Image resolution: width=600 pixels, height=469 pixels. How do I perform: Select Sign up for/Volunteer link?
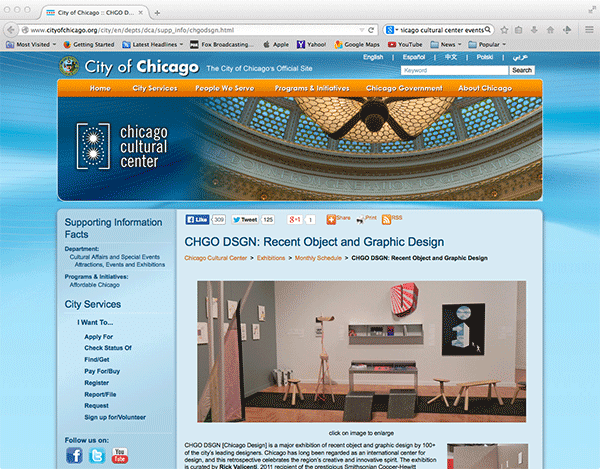[x=115, y=417]
